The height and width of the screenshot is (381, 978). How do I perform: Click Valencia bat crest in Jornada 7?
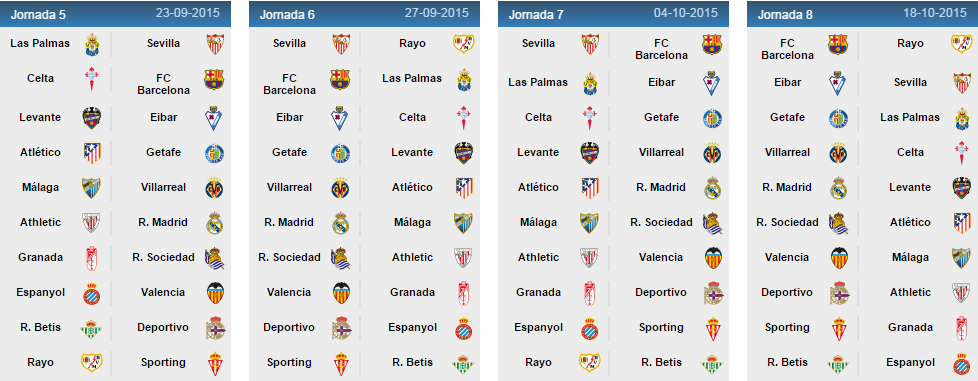[x=713, y=258]
